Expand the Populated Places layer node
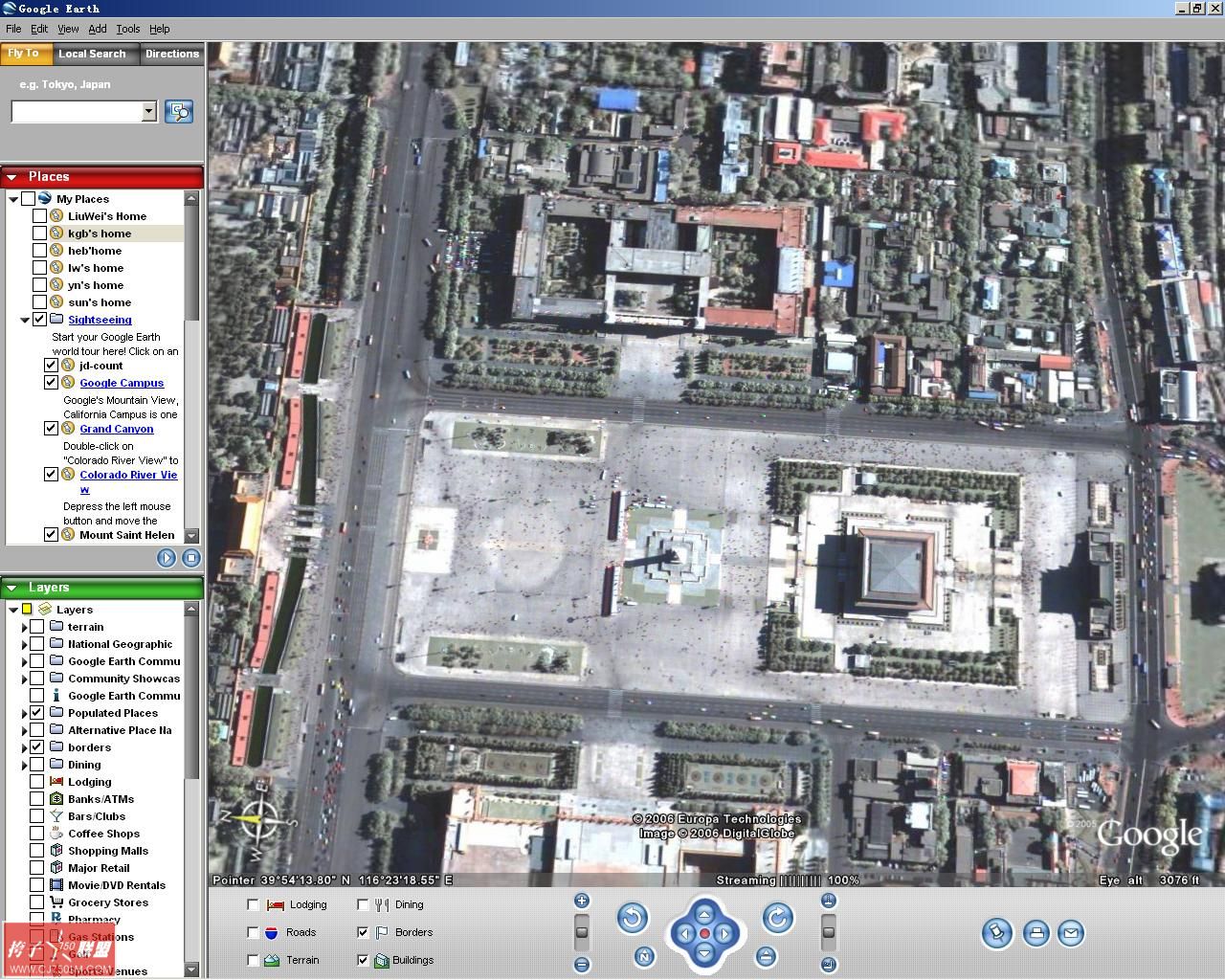Viewport: 1225px width, 980px height. (x=25, y=714)
